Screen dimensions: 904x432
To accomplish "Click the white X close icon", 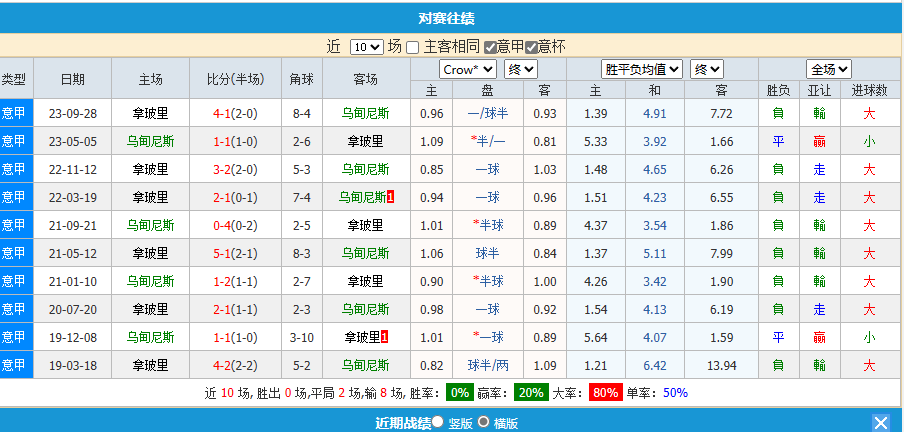I will coord(881,422).
